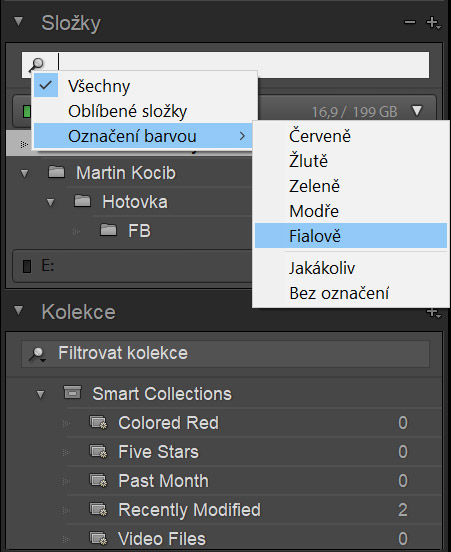Screen dimensions: 451x552
Task: Click the count 0 beside Past Month
Action: tap(403, 481)
